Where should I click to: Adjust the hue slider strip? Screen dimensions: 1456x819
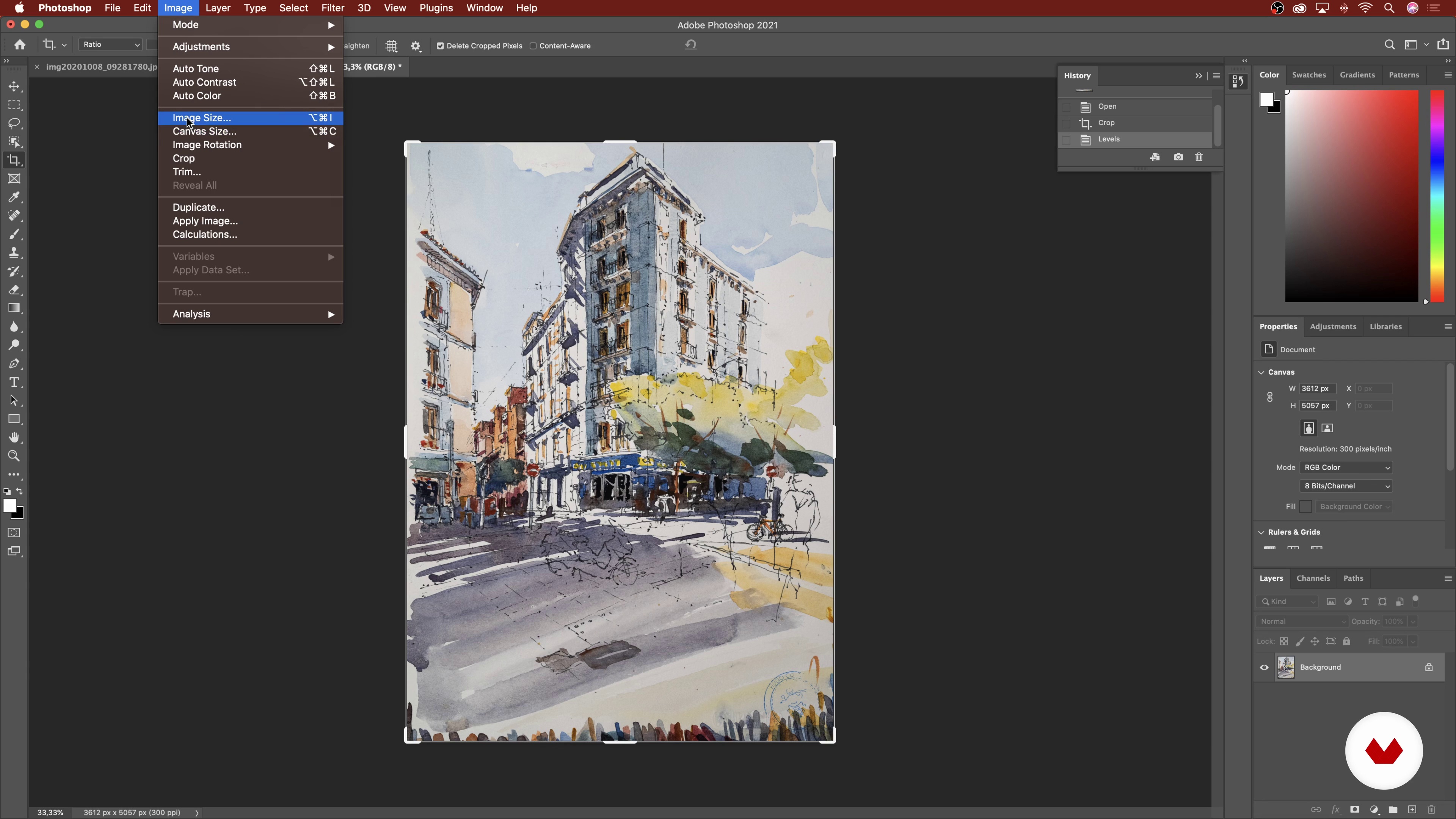(1437, 196)
